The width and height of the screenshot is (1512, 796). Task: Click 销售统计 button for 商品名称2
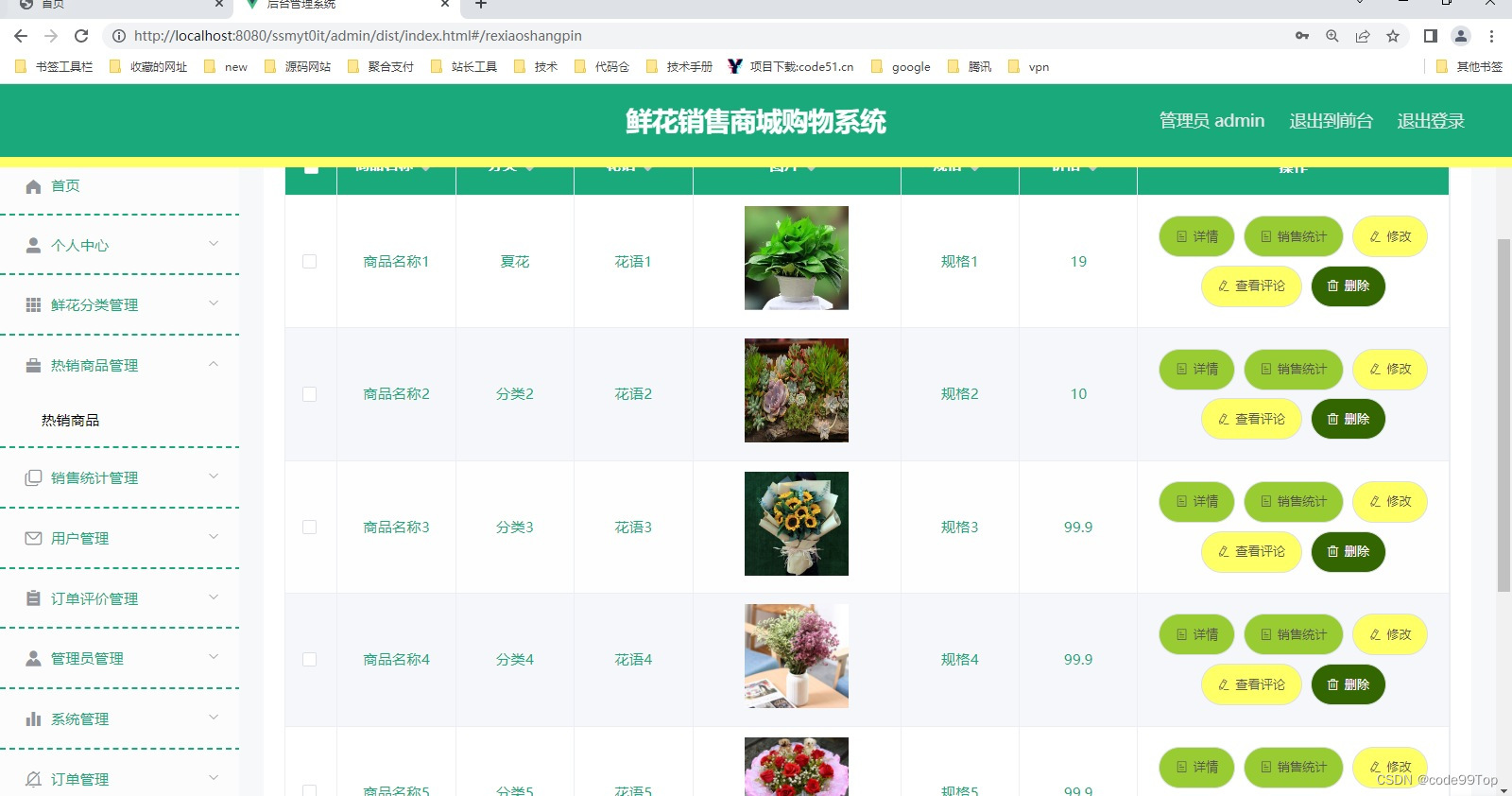tap(1294, 369)
